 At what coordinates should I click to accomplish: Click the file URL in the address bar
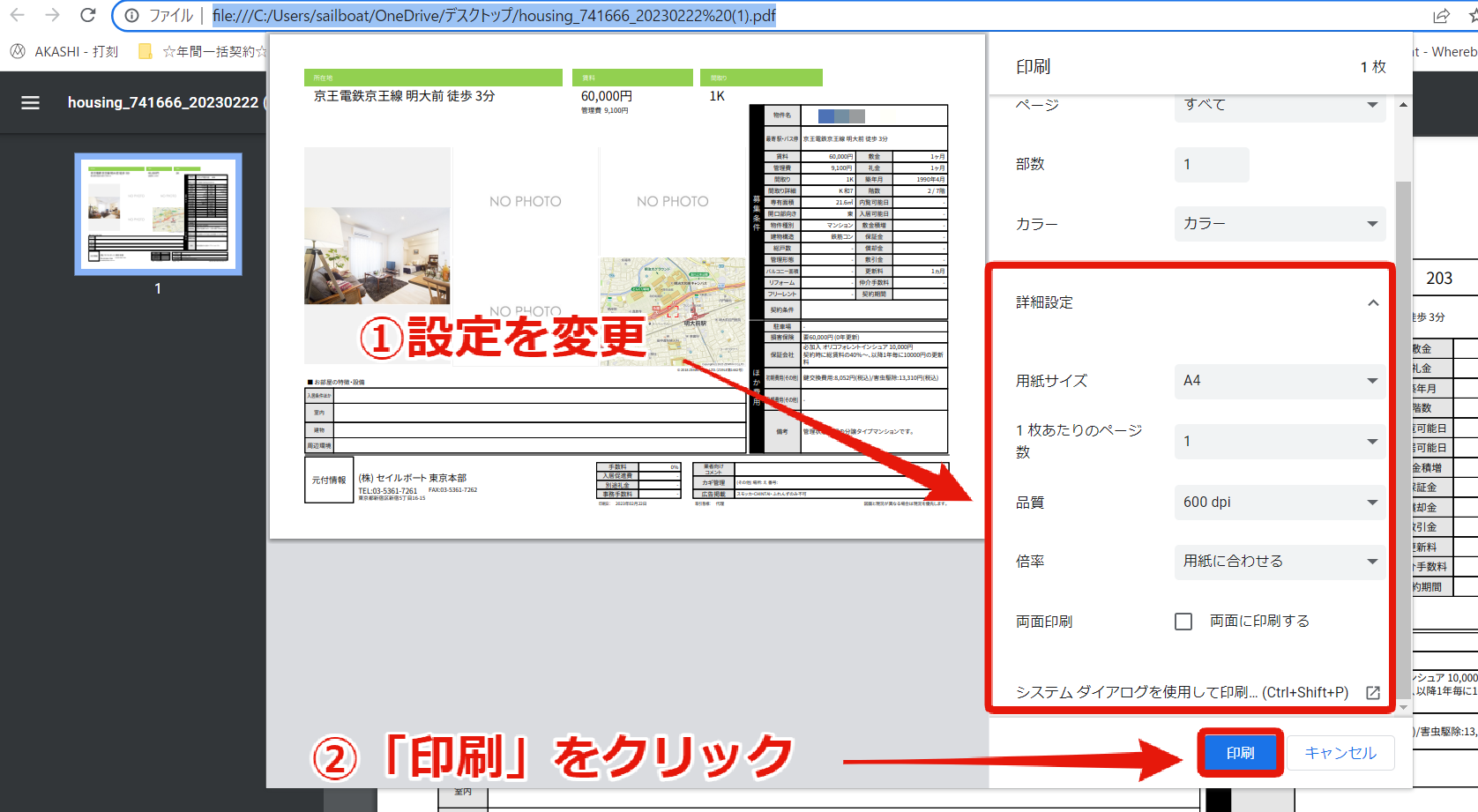(494, 16)
